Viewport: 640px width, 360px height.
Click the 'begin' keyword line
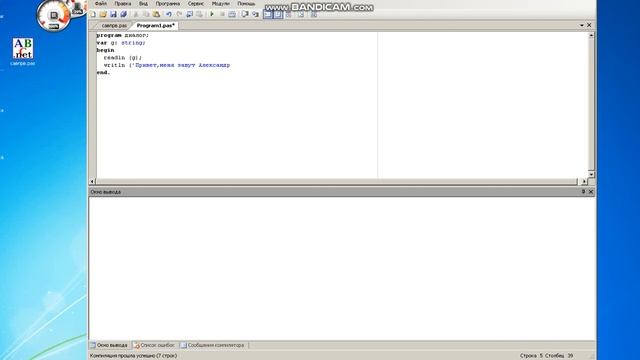105,50
